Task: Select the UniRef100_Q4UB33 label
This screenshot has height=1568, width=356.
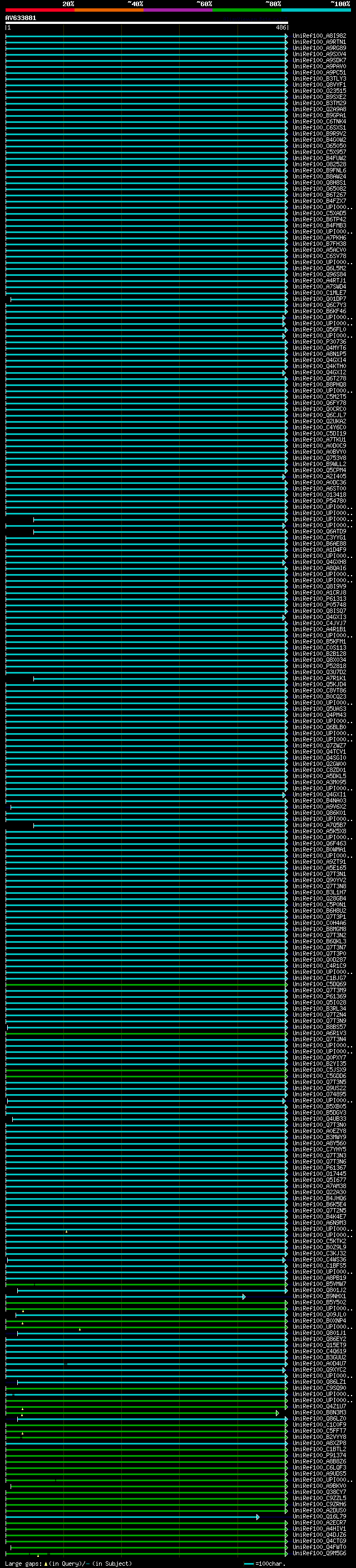Action: pos(319,1119)
